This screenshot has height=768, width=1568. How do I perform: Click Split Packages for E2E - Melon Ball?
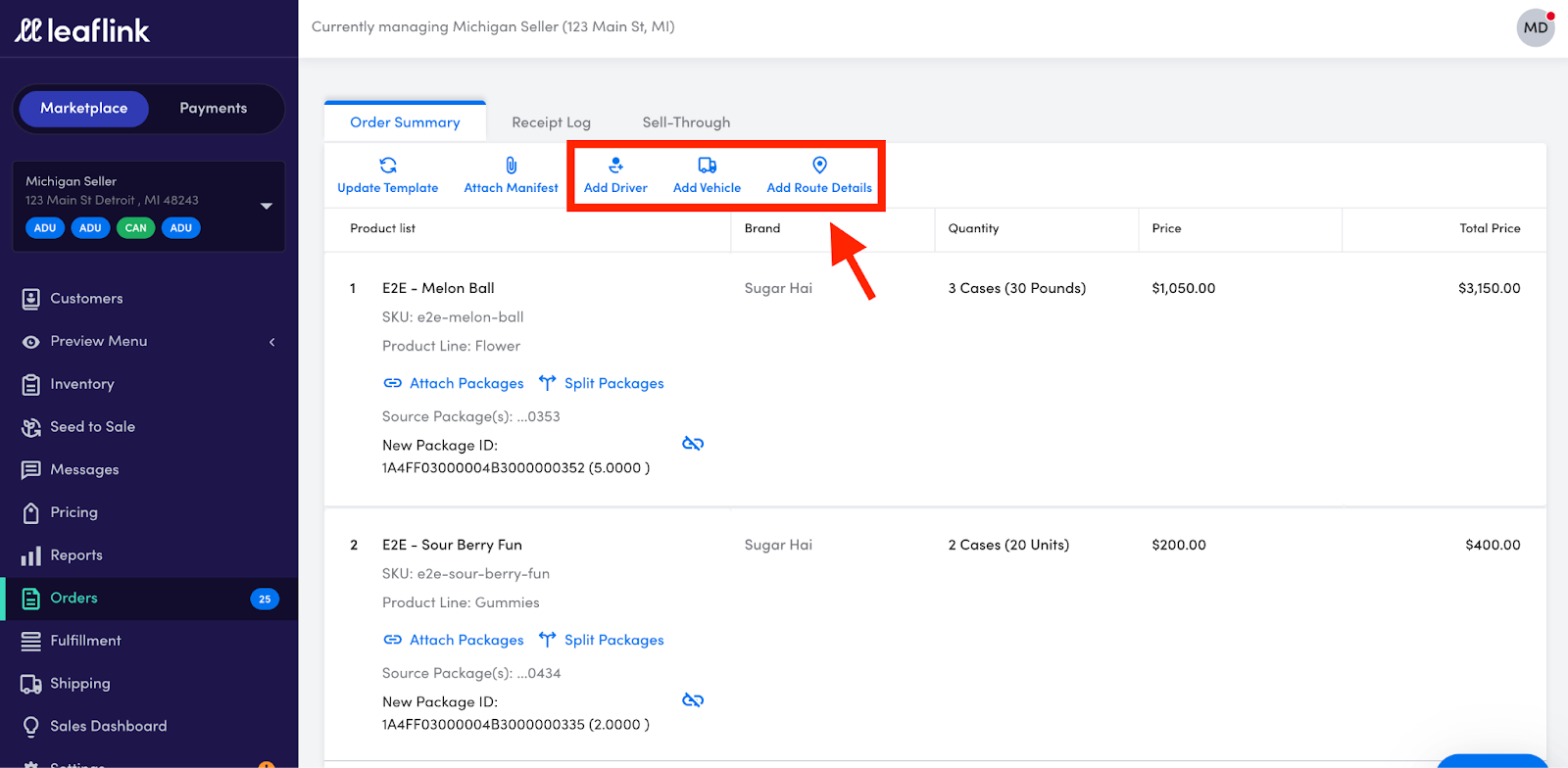click(x=614, y=383)
